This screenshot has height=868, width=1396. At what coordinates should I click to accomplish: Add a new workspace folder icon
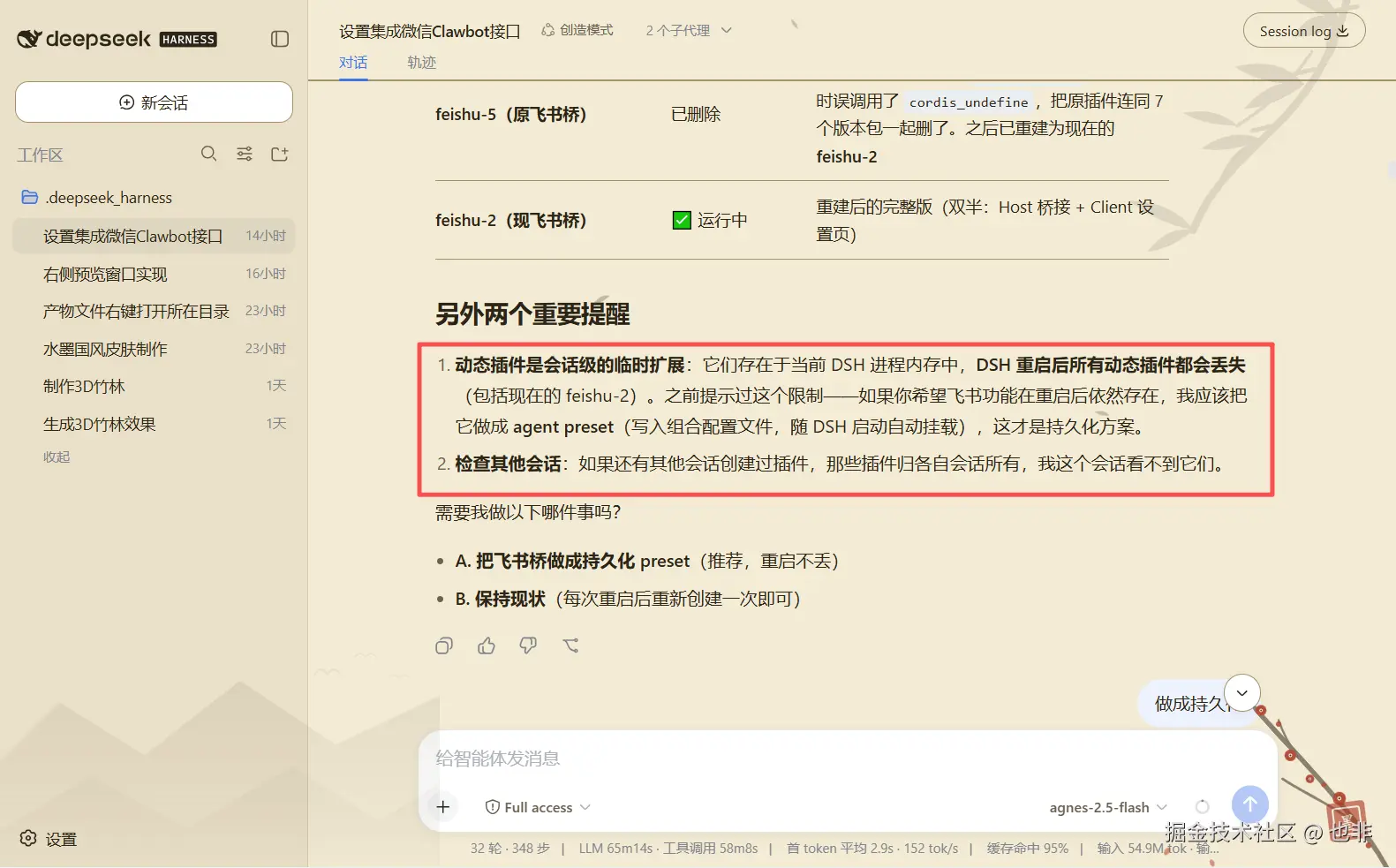click(280, 154)
